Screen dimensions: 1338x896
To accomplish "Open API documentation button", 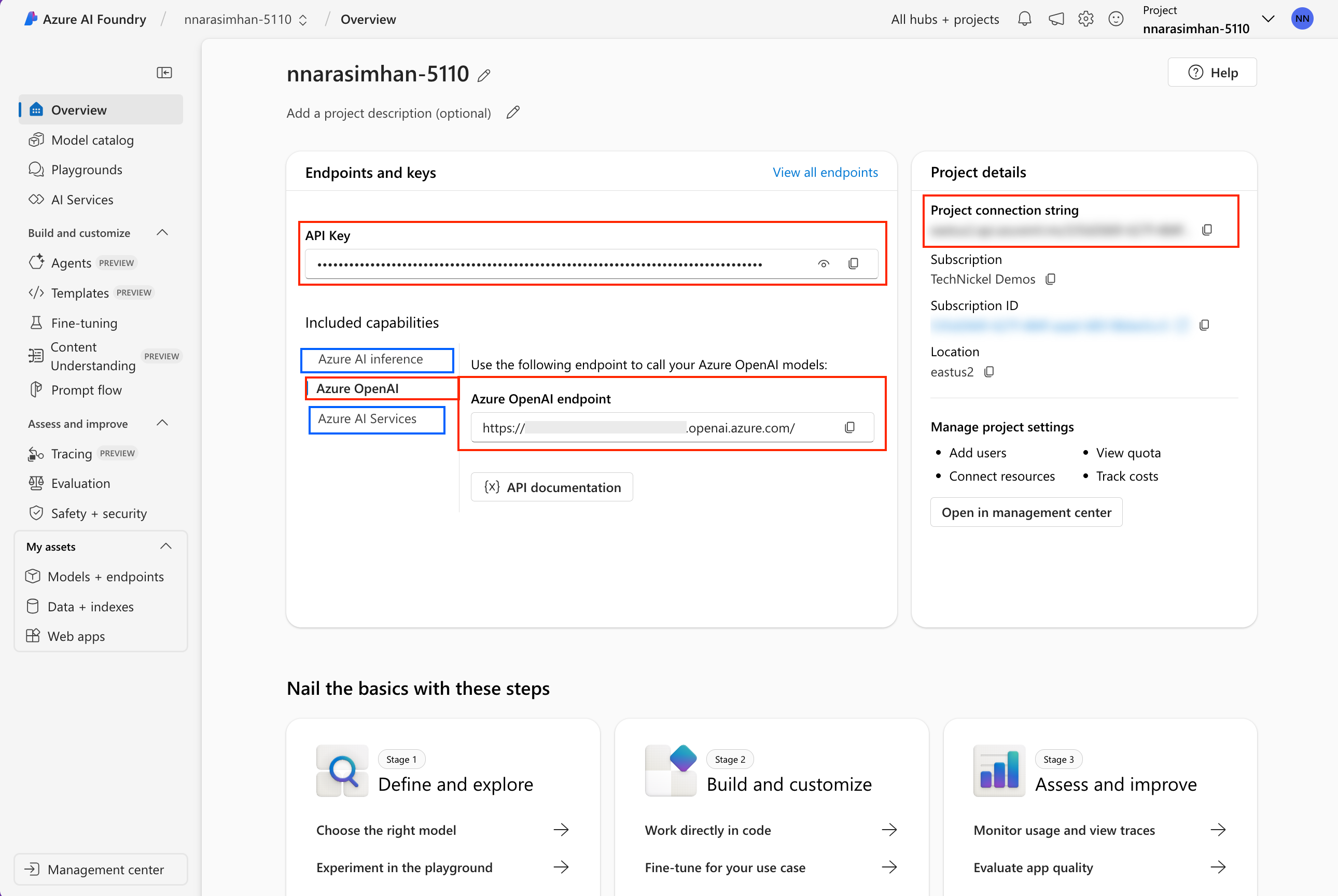I will [x=552, y=487].
